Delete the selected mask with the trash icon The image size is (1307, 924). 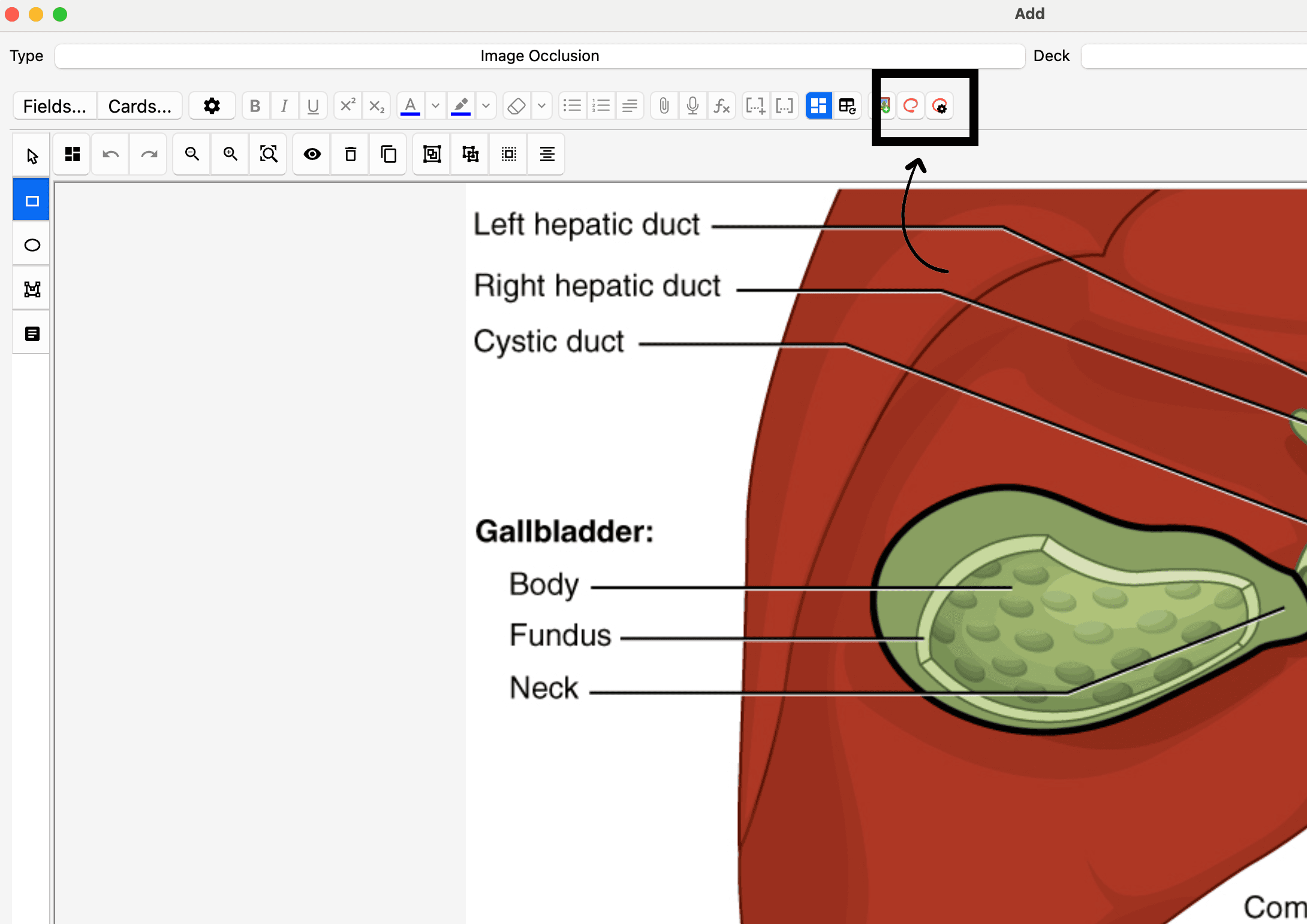[x=350, y=154]
